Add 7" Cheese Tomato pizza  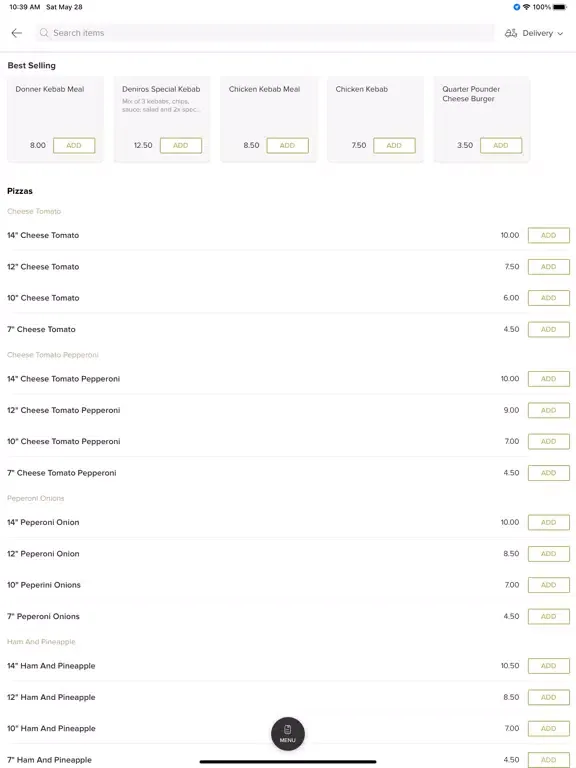pos(549,330)
